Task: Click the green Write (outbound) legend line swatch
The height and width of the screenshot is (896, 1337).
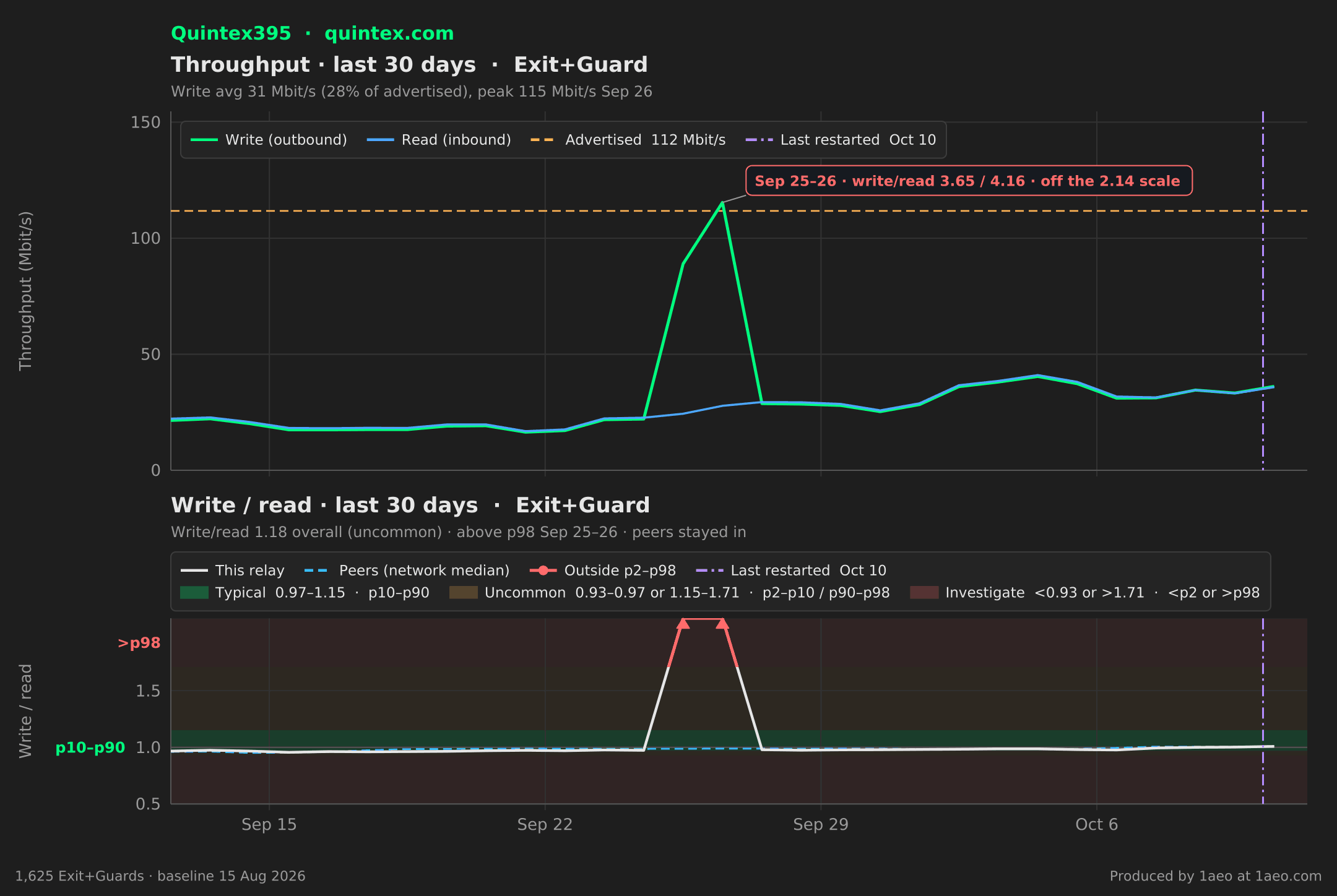Action: coord(204,140)
